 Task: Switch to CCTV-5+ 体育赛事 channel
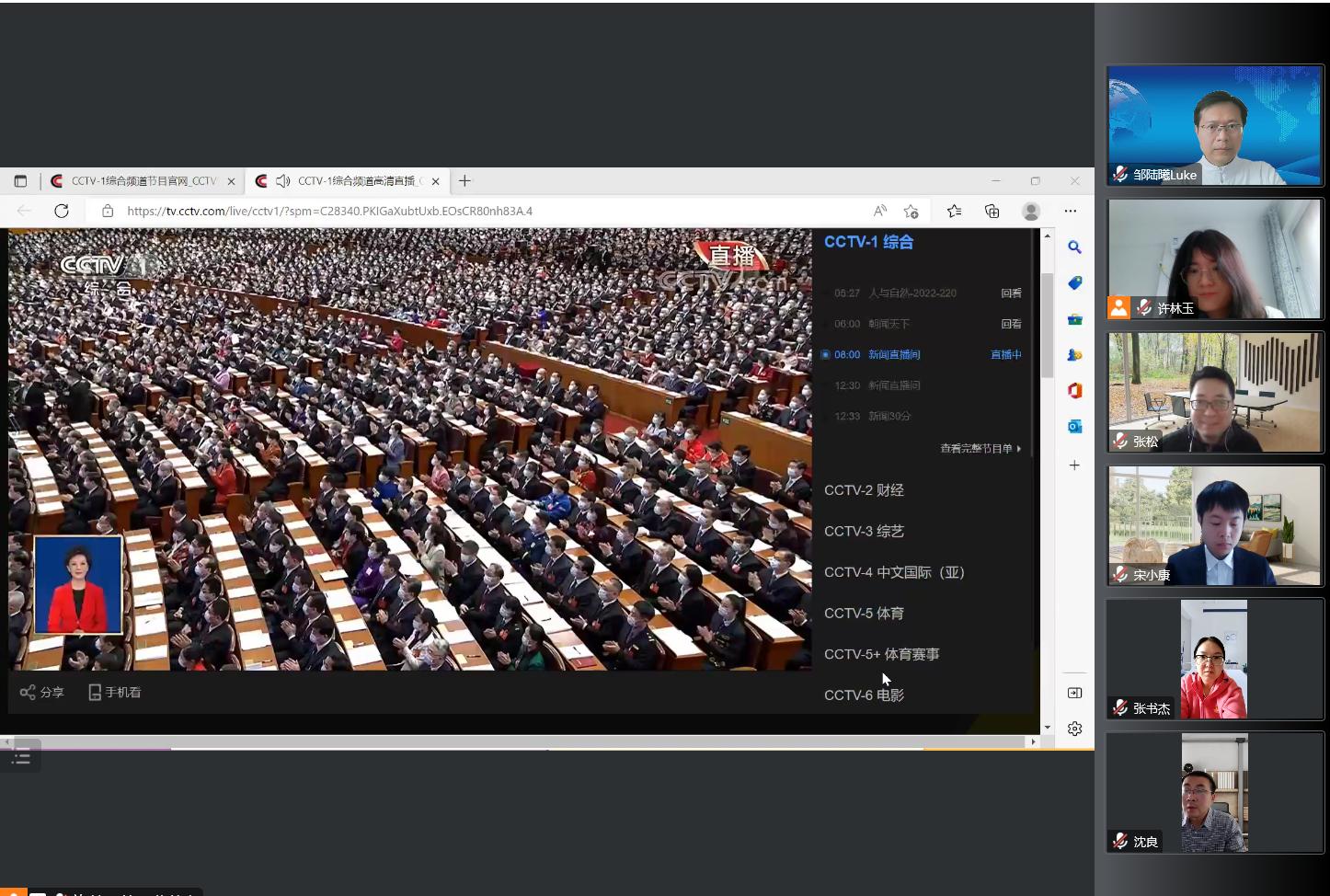[881, 654]
